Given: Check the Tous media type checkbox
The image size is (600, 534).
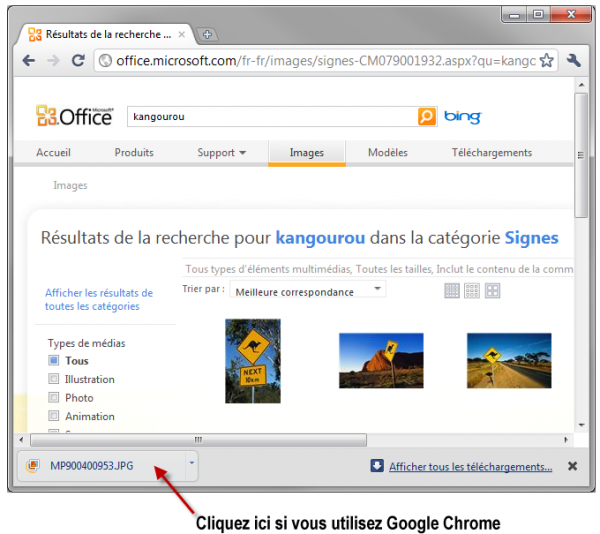Looking at the screenshot, I should coord(54,360).
